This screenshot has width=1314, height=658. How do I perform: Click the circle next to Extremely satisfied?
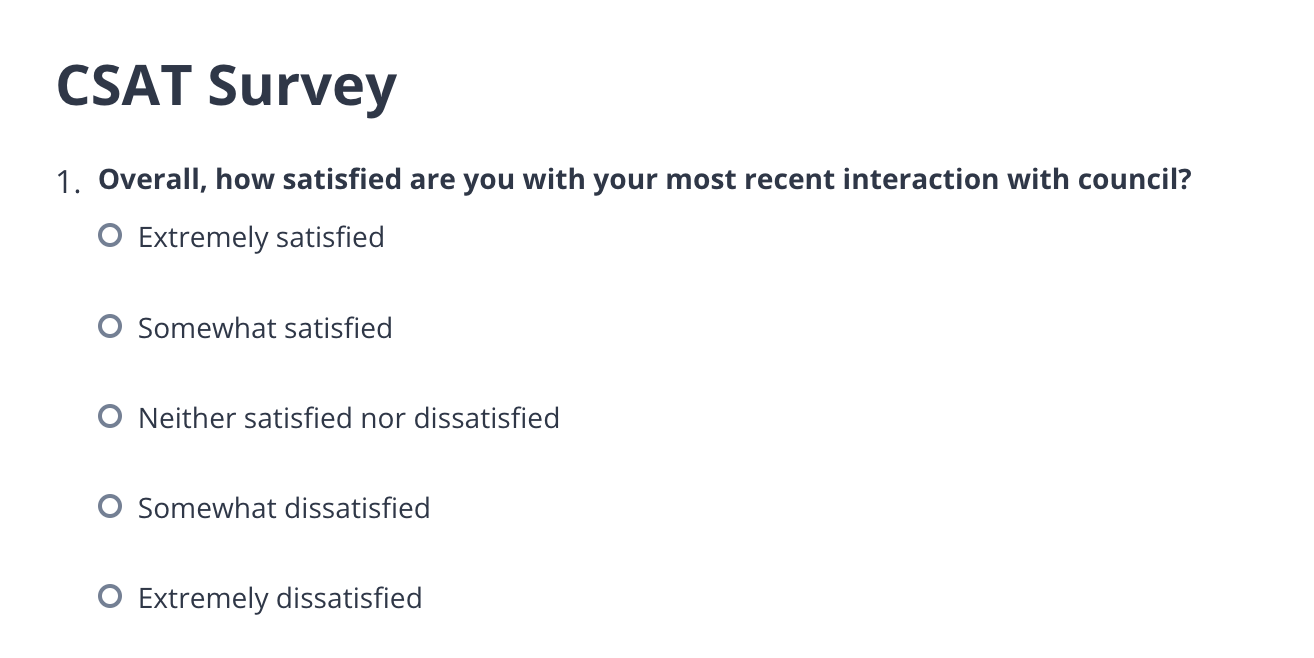(109, 235)
